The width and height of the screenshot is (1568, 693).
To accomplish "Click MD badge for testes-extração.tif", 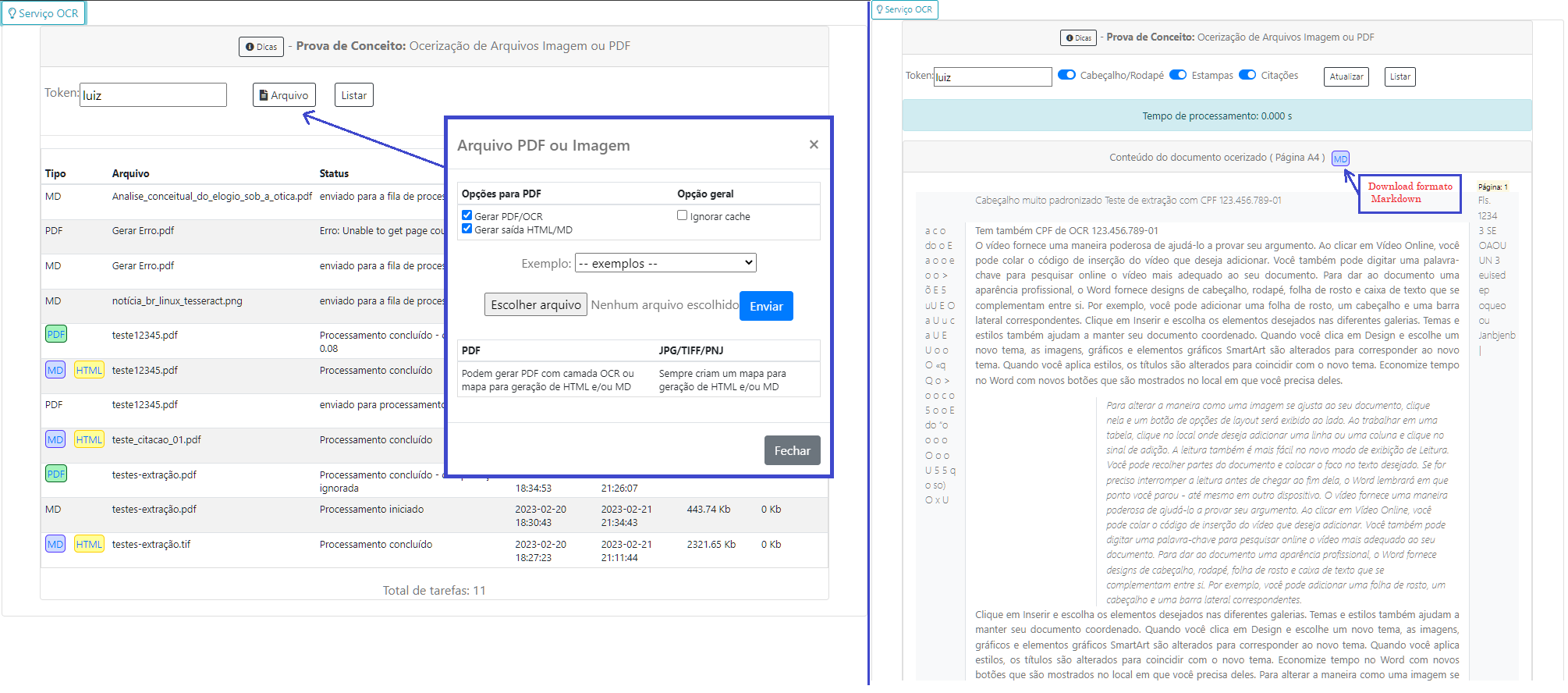I will pos(55,544).
